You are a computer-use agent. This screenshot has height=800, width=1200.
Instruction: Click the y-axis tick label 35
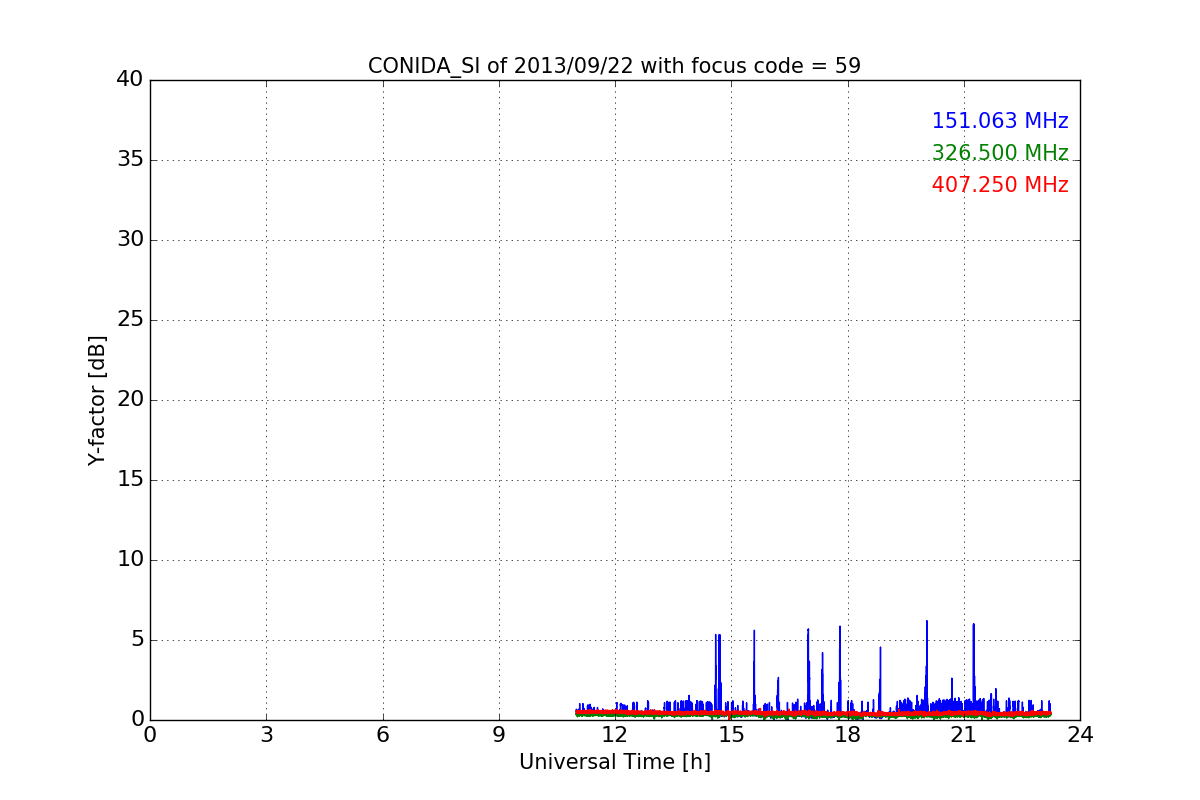[x=130, y=160]
